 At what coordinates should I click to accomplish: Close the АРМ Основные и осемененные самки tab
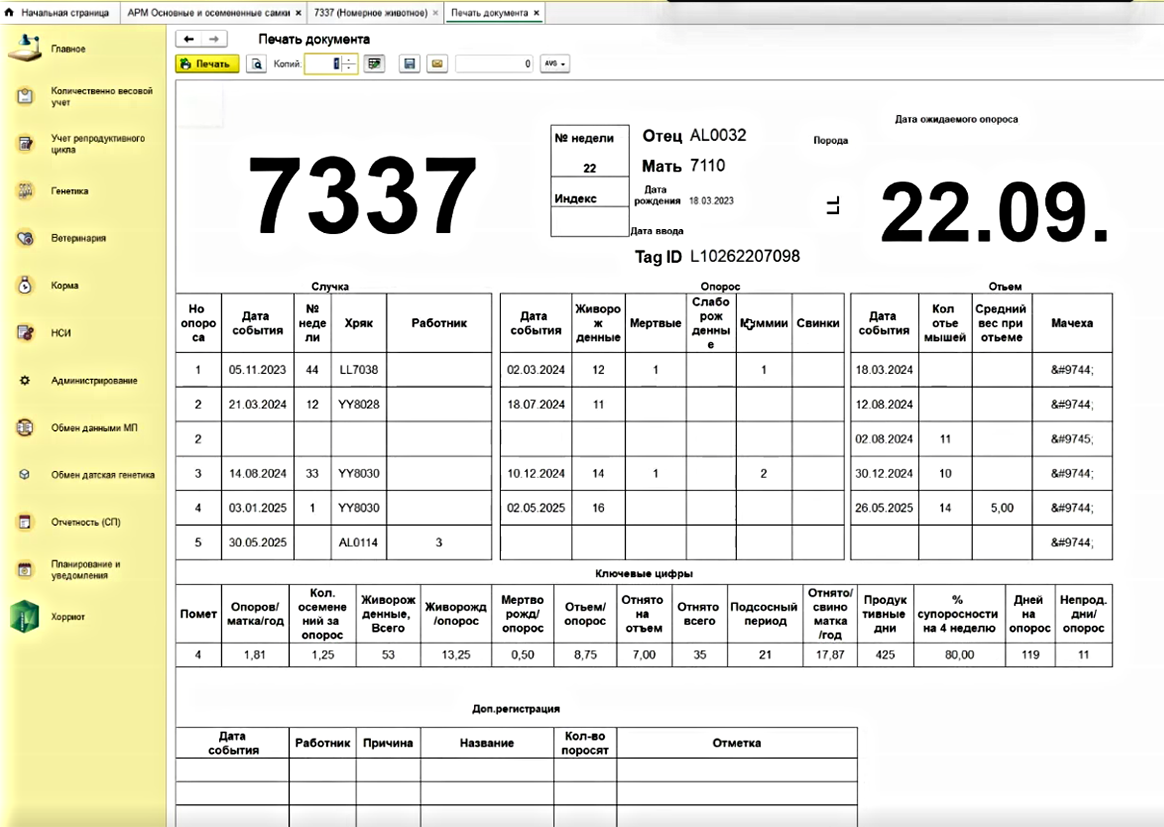[x=298, y=13]
